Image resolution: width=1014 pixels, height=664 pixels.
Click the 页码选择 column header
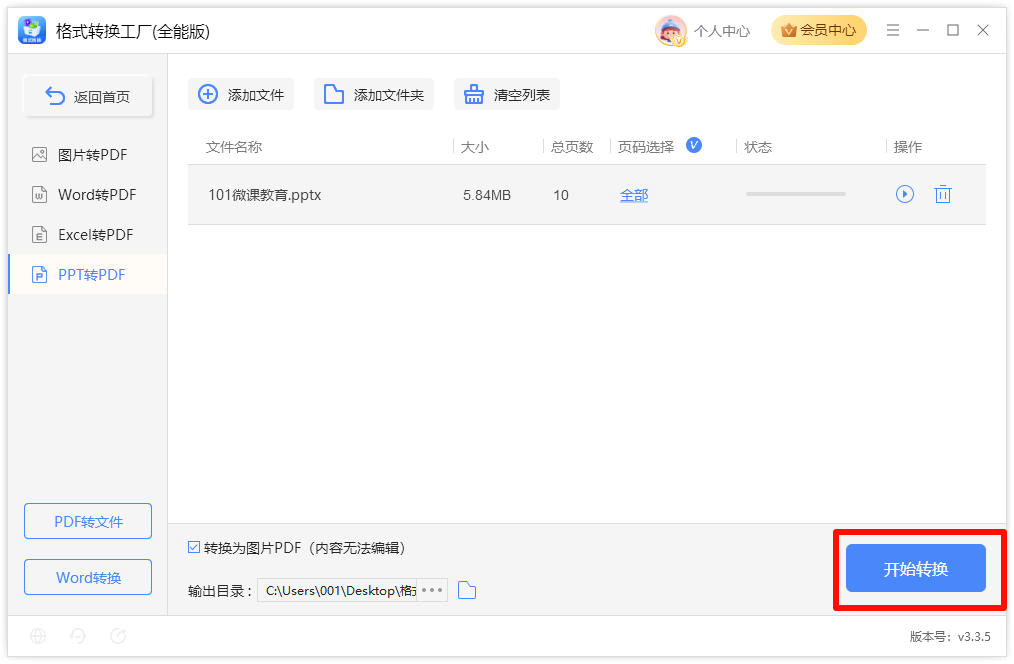645,147
